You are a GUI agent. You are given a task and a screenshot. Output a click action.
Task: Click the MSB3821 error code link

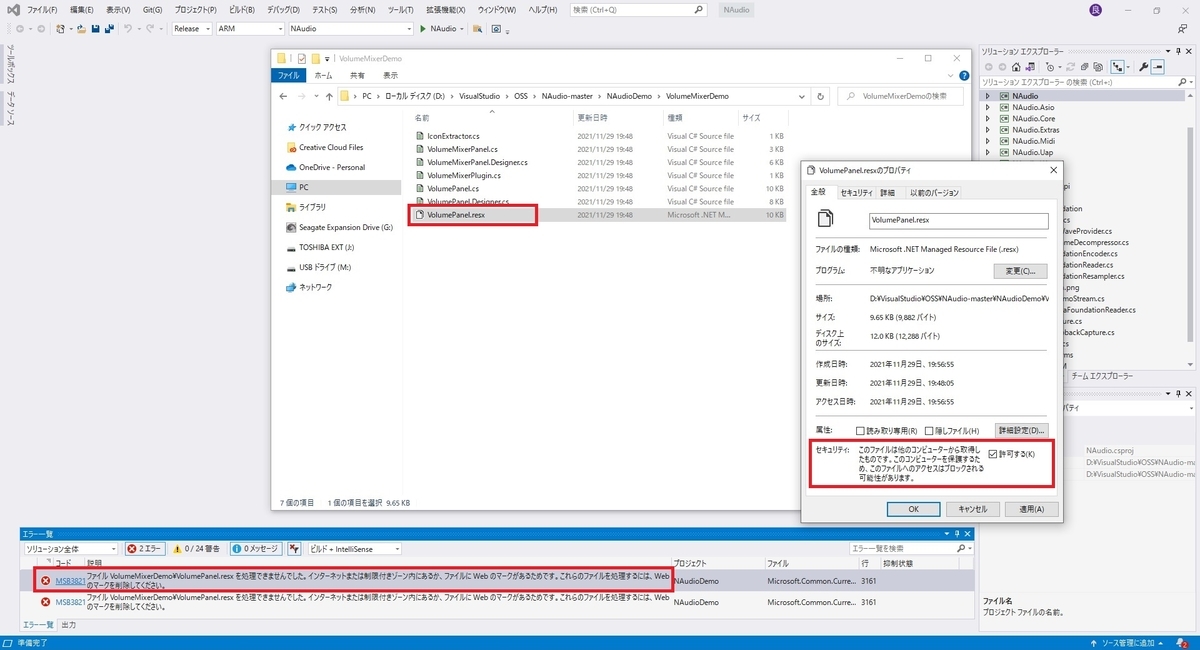coord(70,578)
